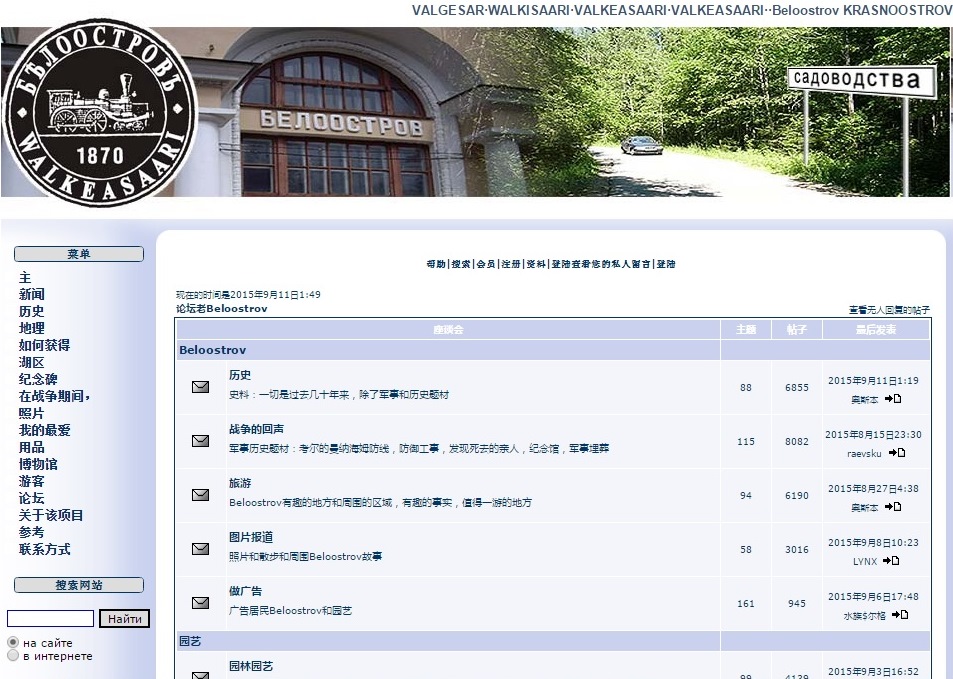This screenshot has width=953, height=679.
Task: Open the 旅游 forum link
Action: pos(239,483)
